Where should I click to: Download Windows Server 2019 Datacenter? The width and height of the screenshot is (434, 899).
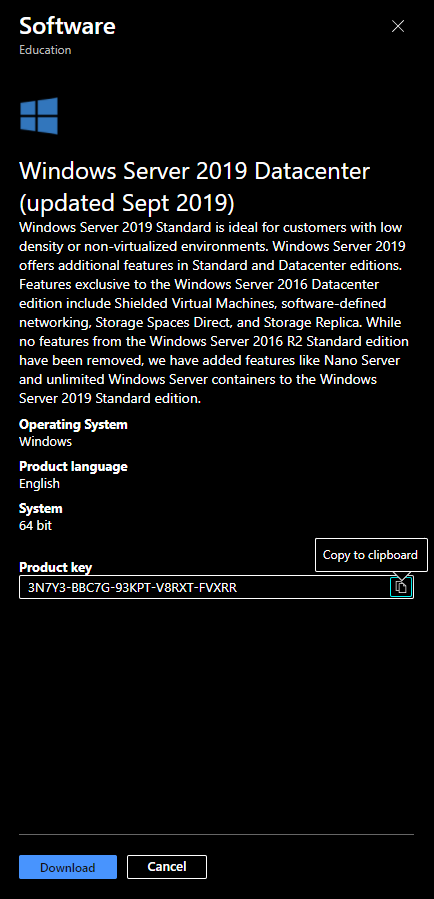[68, 867]
